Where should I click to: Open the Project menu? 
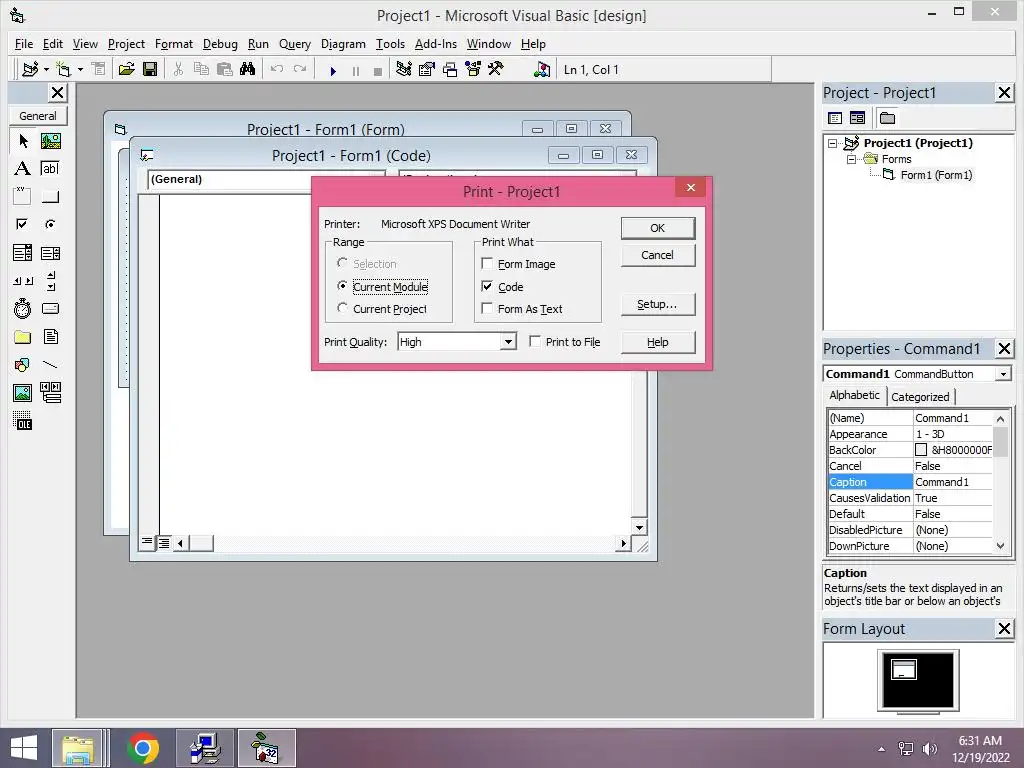[x=126, y=44]
